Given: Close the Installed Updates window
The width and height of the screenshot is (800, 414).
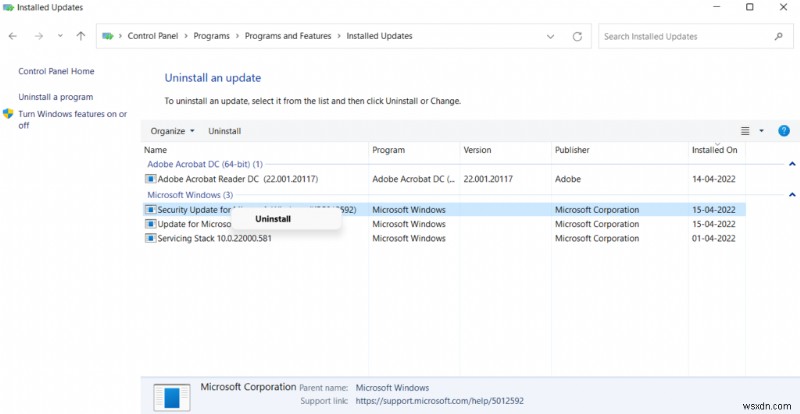Looking at the screenshot, I should click(783, 7).
